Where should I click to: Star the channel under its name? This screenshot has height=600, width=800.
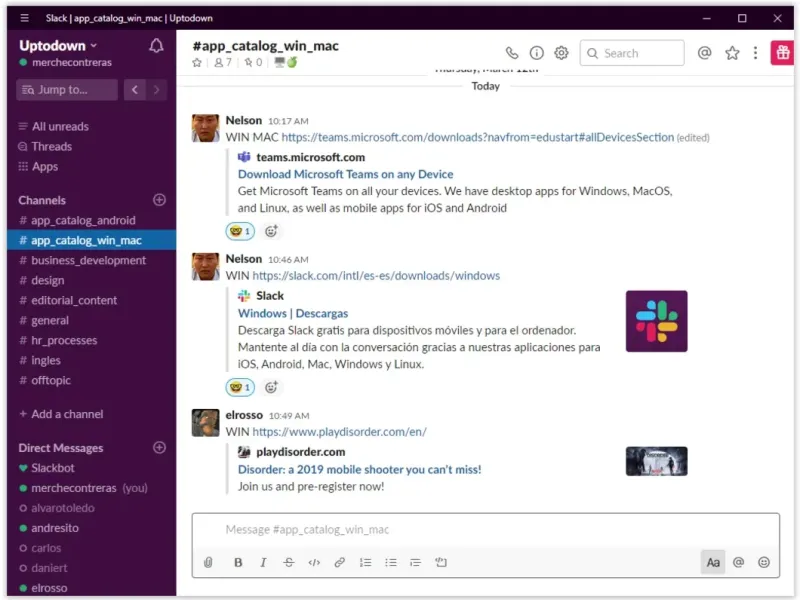[197, 63]
